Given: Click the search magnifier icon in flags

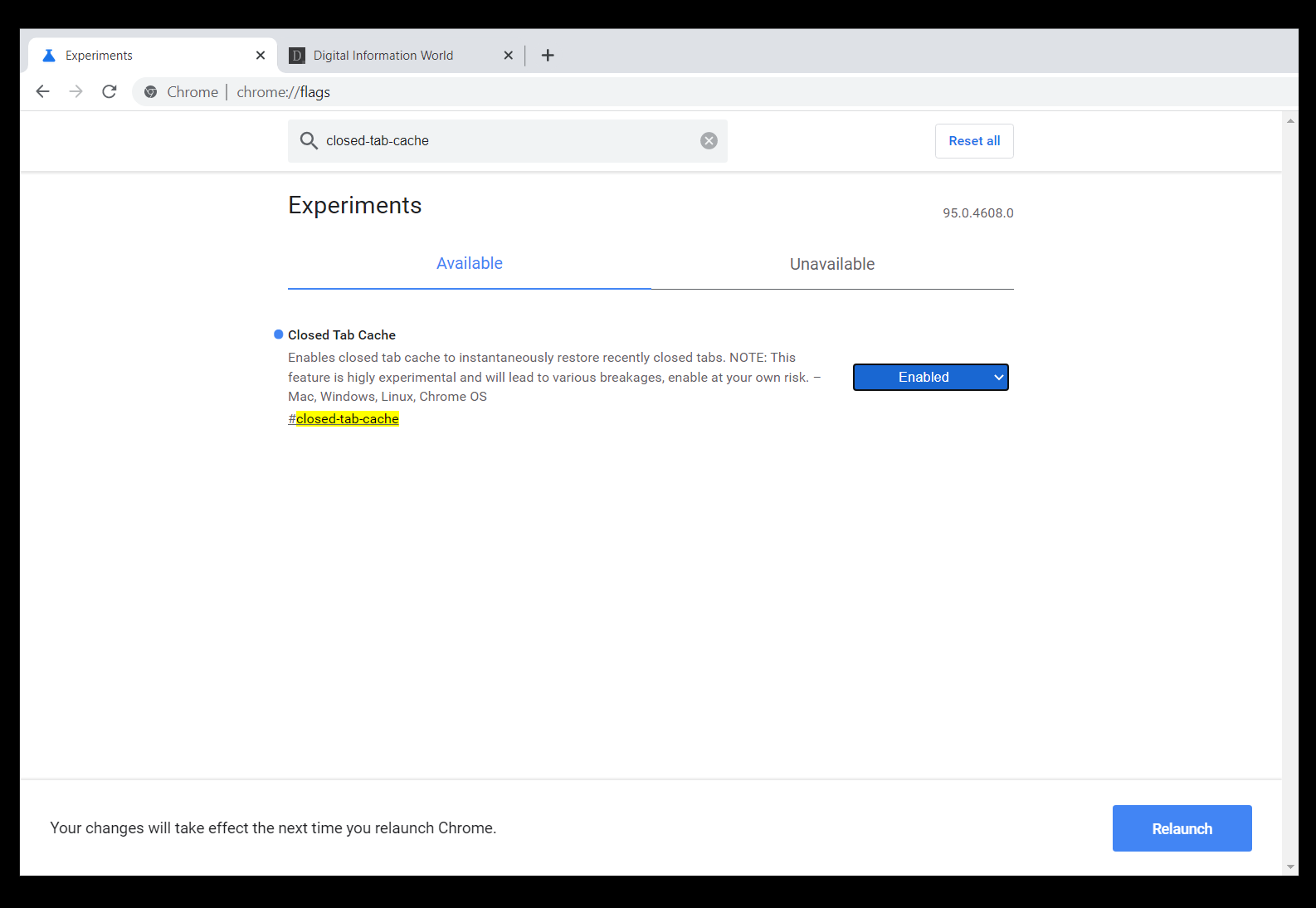Looking at the screenshot, I should (309, 141).
